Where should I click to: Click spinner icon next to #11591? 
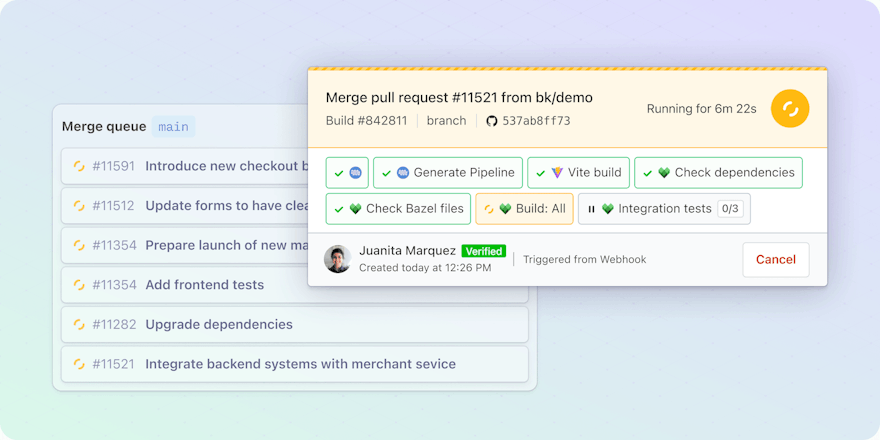click(x=79, y=166)
